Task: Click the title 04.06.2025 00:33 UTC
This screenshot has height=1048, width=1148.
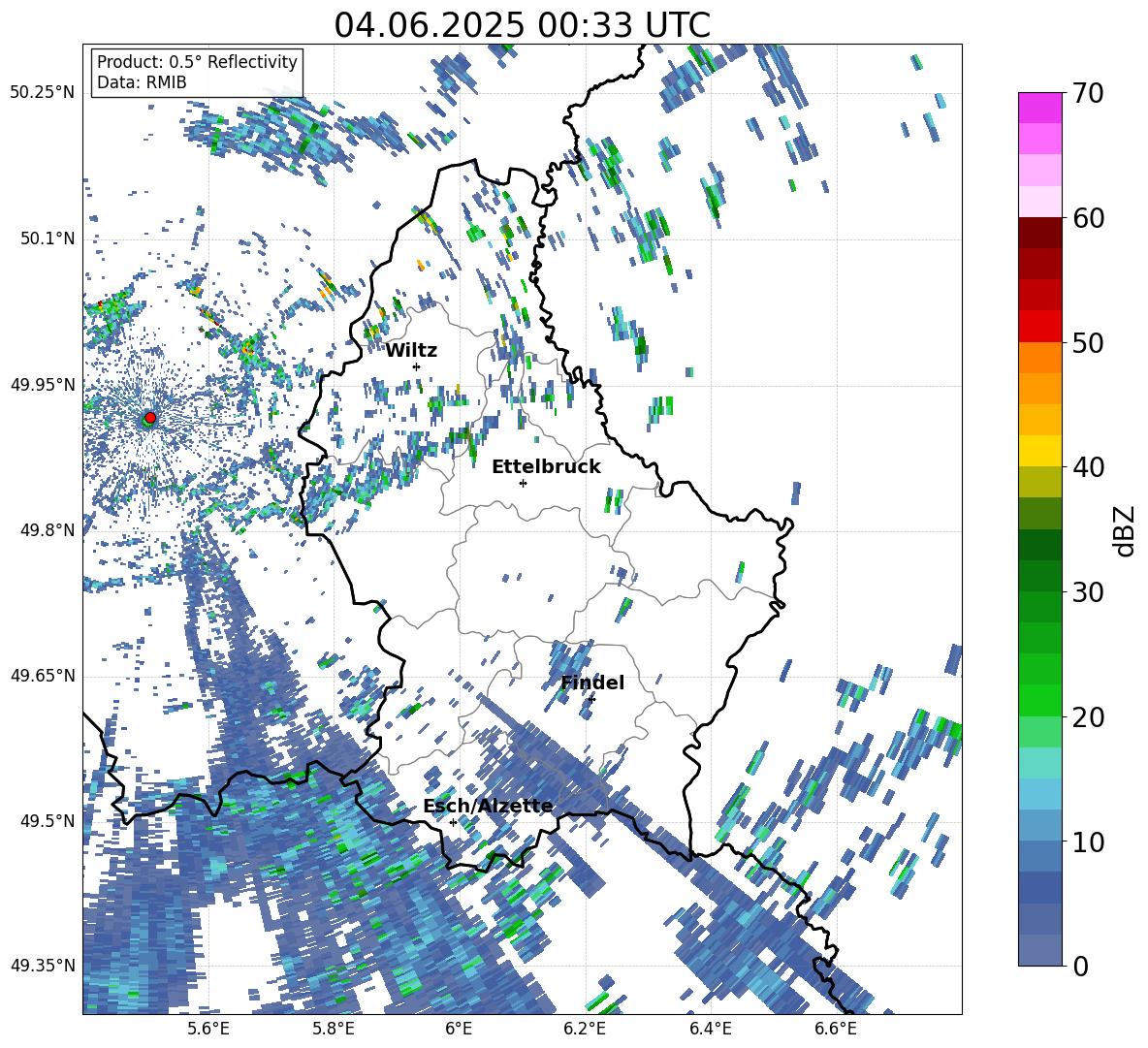Action: (x=522, y=26)
